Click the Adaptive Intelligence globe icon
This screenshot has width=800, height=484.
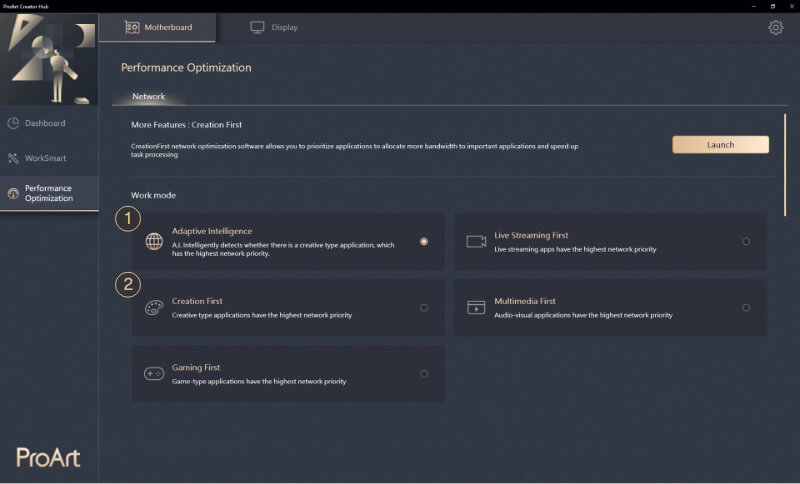coord(154,241)
